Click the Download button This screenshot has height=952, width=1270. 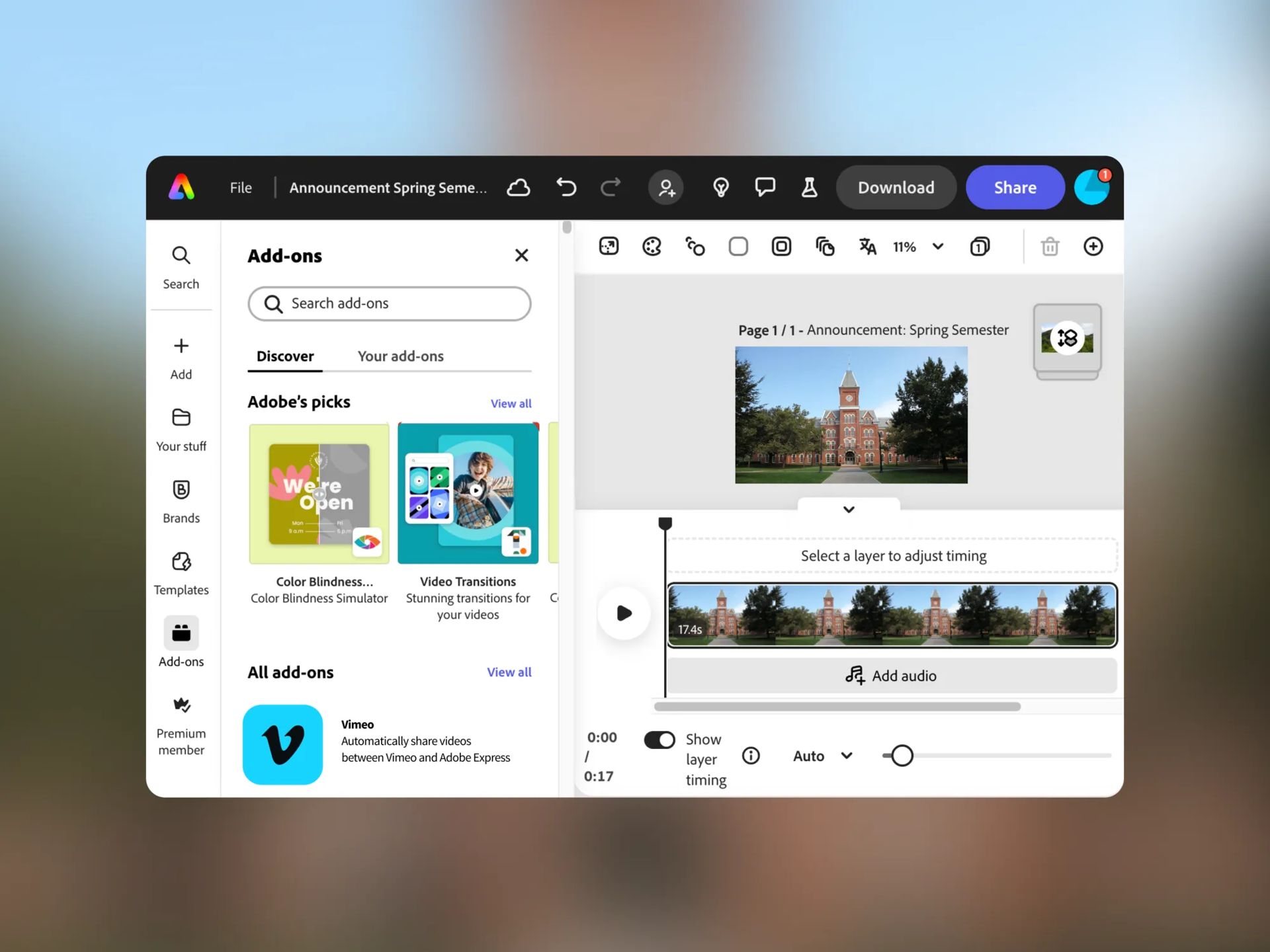pos(896,188)
